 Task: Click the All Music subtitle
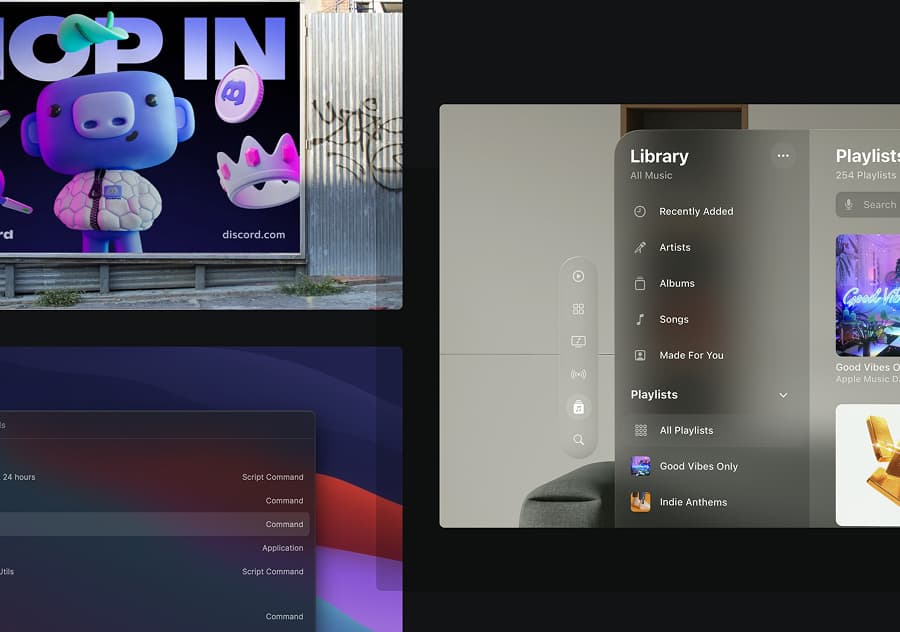click(651, 176)
